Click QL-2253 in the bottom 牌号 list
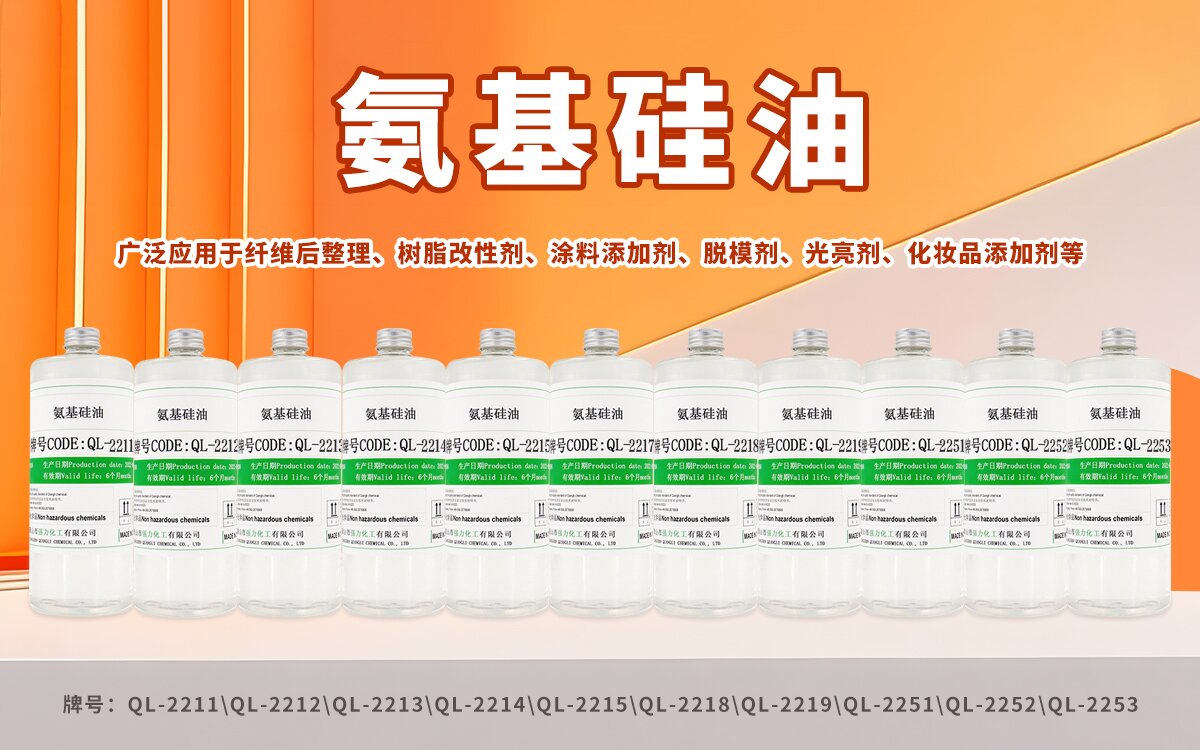The image size is (1200, 750). (x=1094, y=705)
